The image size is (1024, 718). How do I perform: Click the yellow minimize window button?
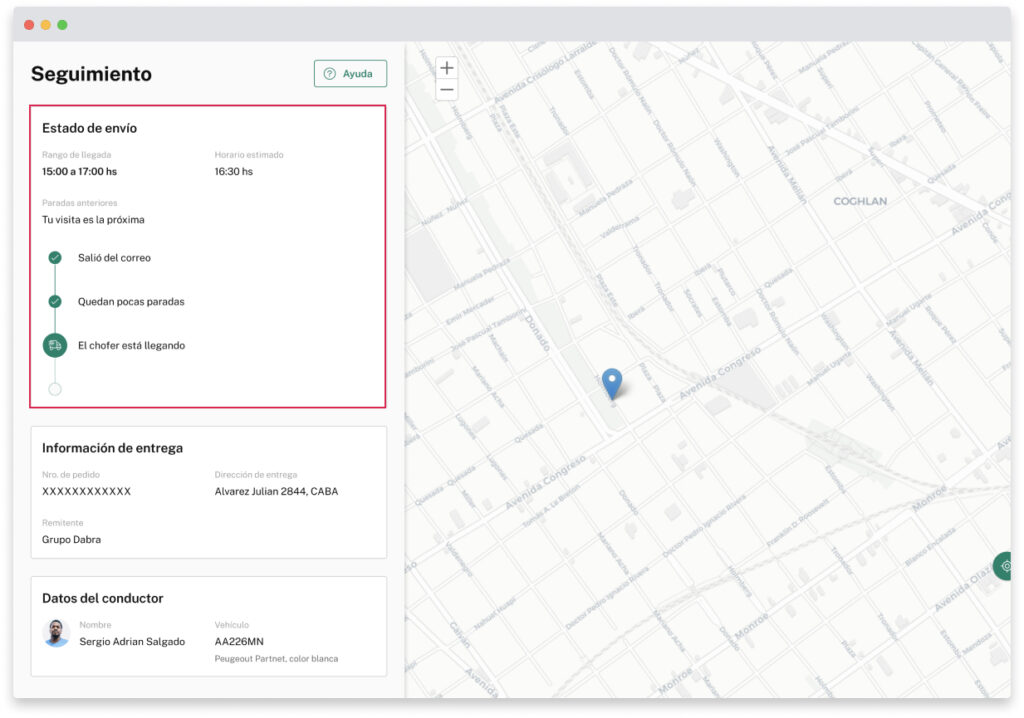(x=46, y=25)
